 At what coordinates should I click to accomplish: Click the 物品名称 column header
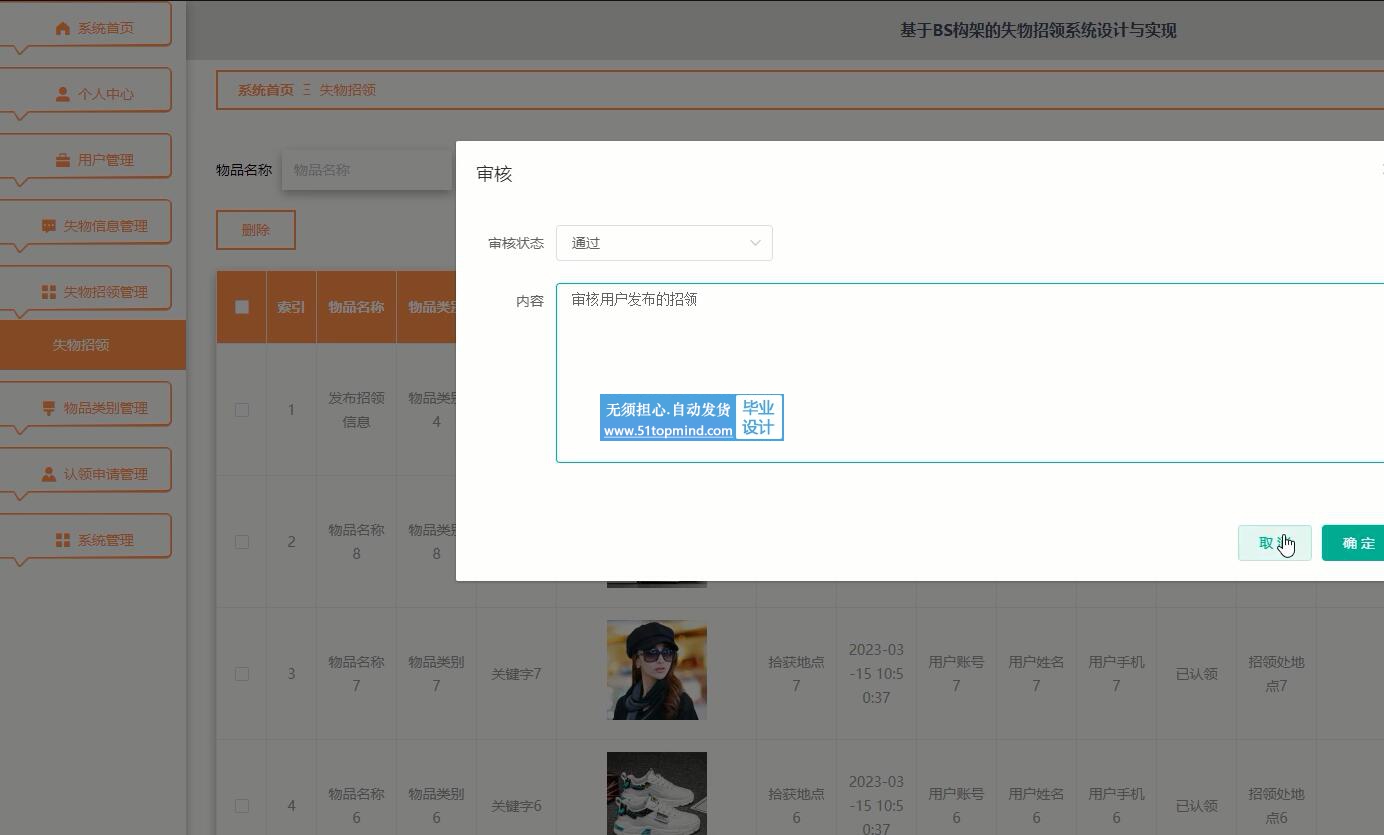point(356,307)
